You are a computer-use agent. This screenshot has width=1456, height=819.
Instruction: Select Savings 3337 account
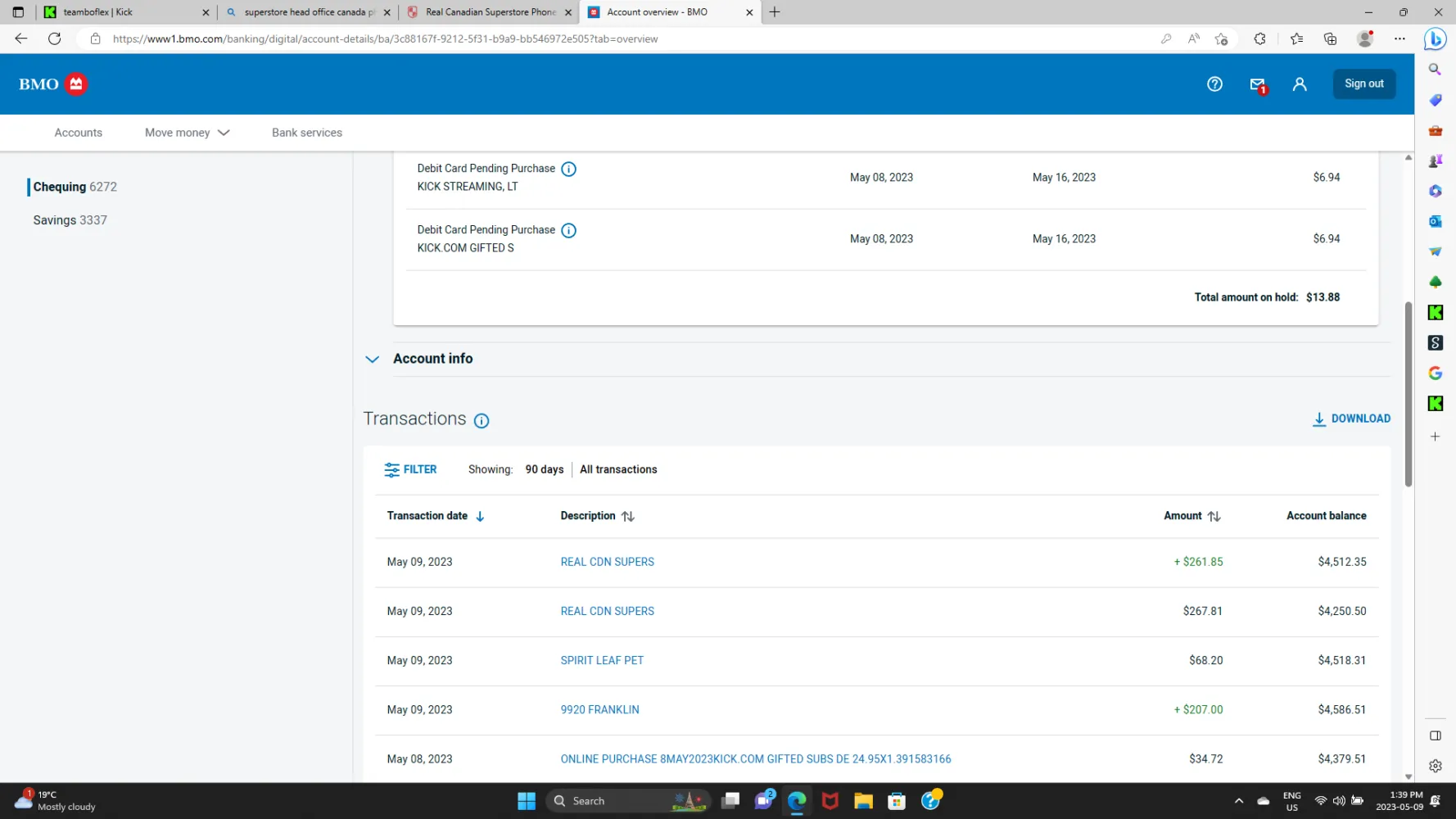click(70, 220)
